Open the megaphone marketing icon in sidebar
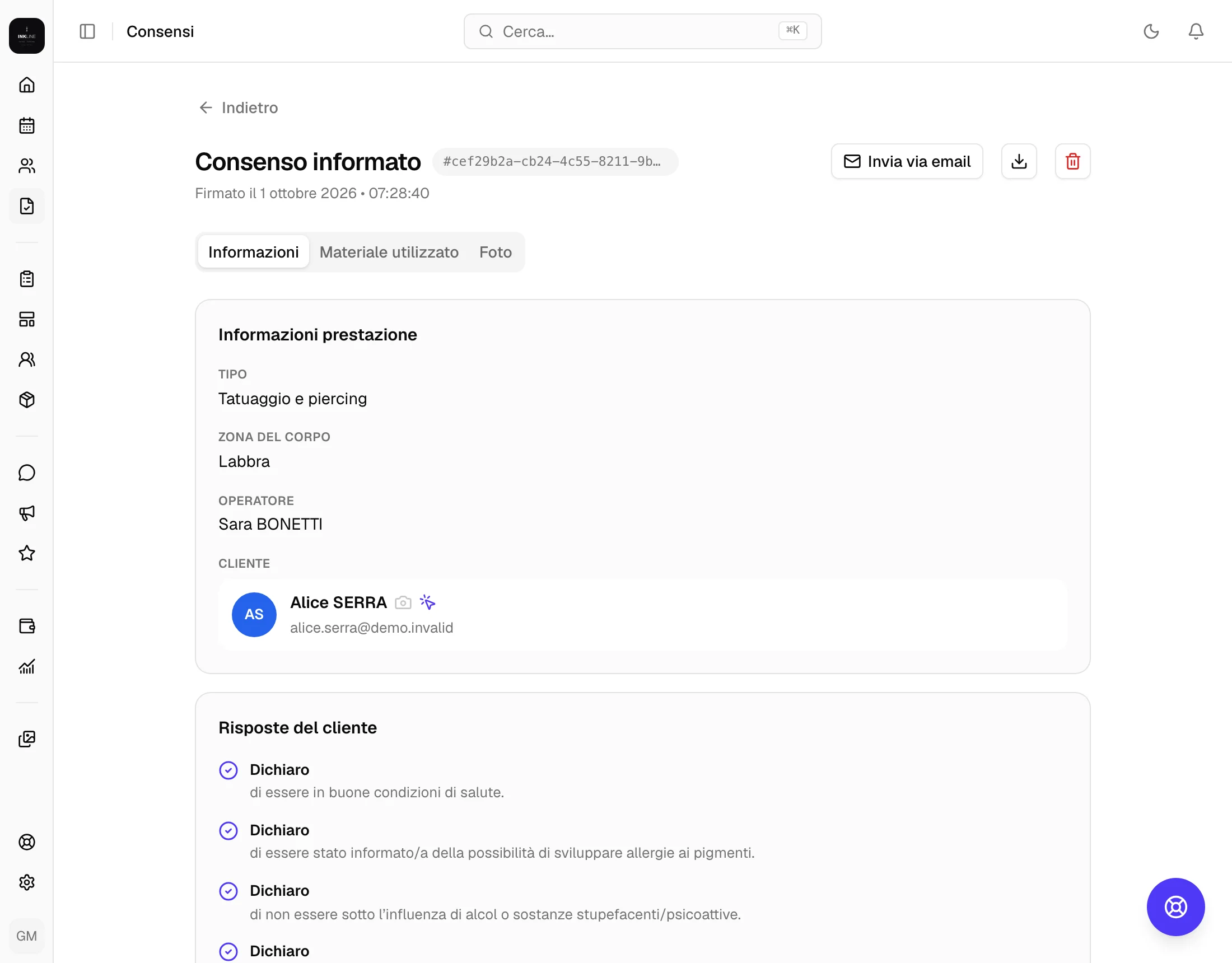 pyautogui.click(x=26, y=513)
